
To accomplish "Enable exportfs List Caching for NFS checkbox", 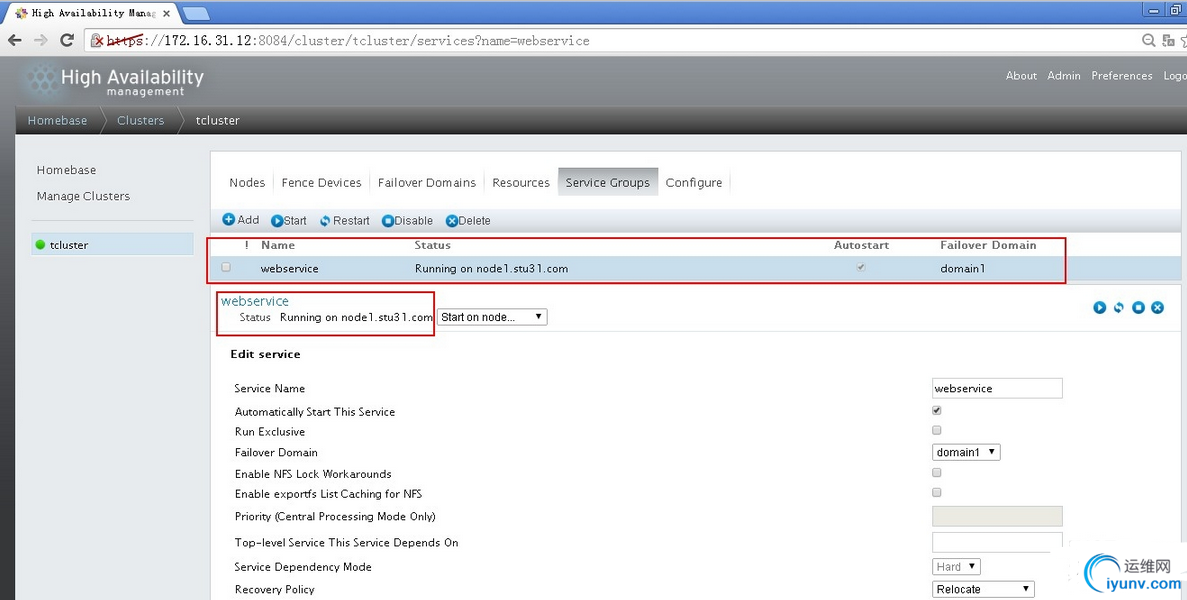I will click(x=936, y=492).
